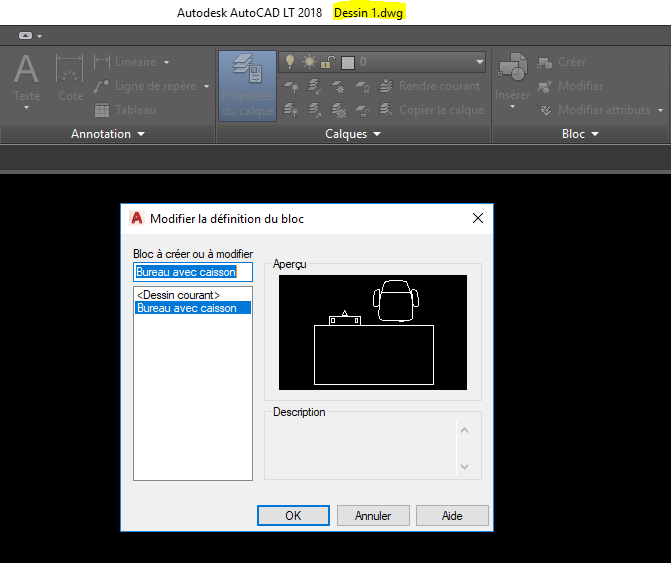Click Modifier attributs tool
671x563 pixels.
(x=594, y=110)
